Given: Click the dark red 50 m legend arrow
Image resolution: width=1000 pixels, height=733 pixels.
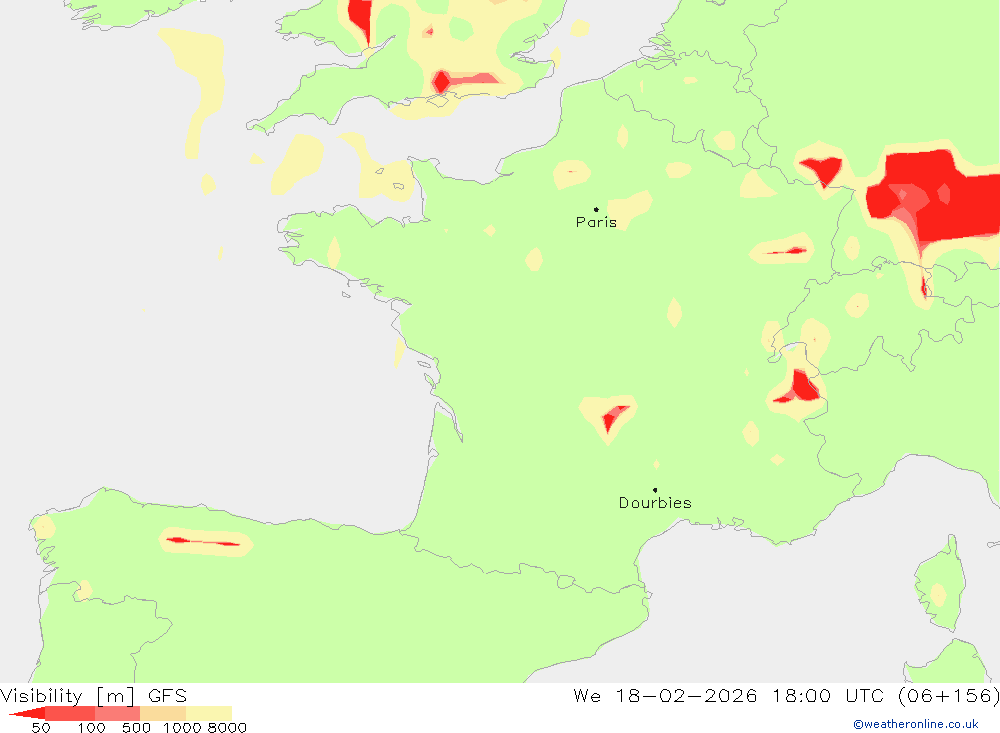Looking at the screenshot, I should 27,713.
